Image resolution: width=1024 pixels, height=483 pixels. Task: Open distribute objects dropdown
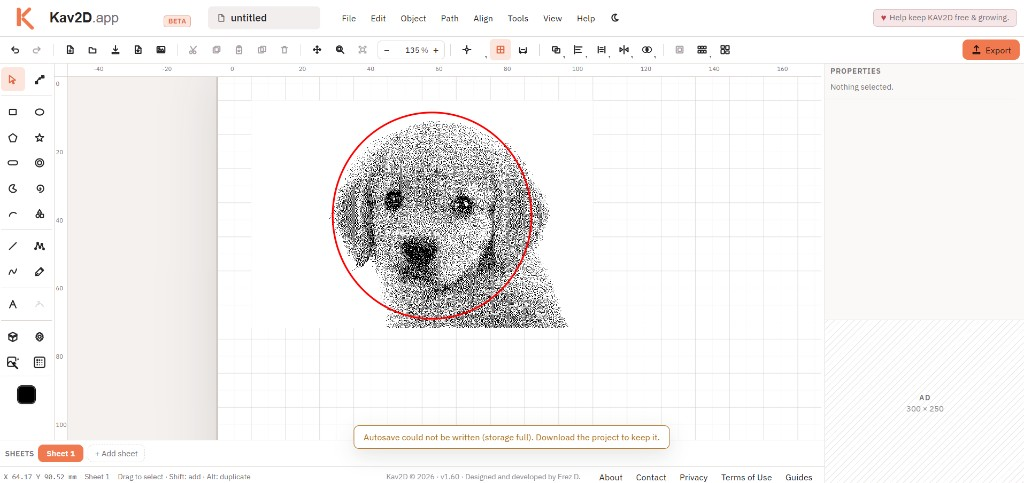pos(601,50)
